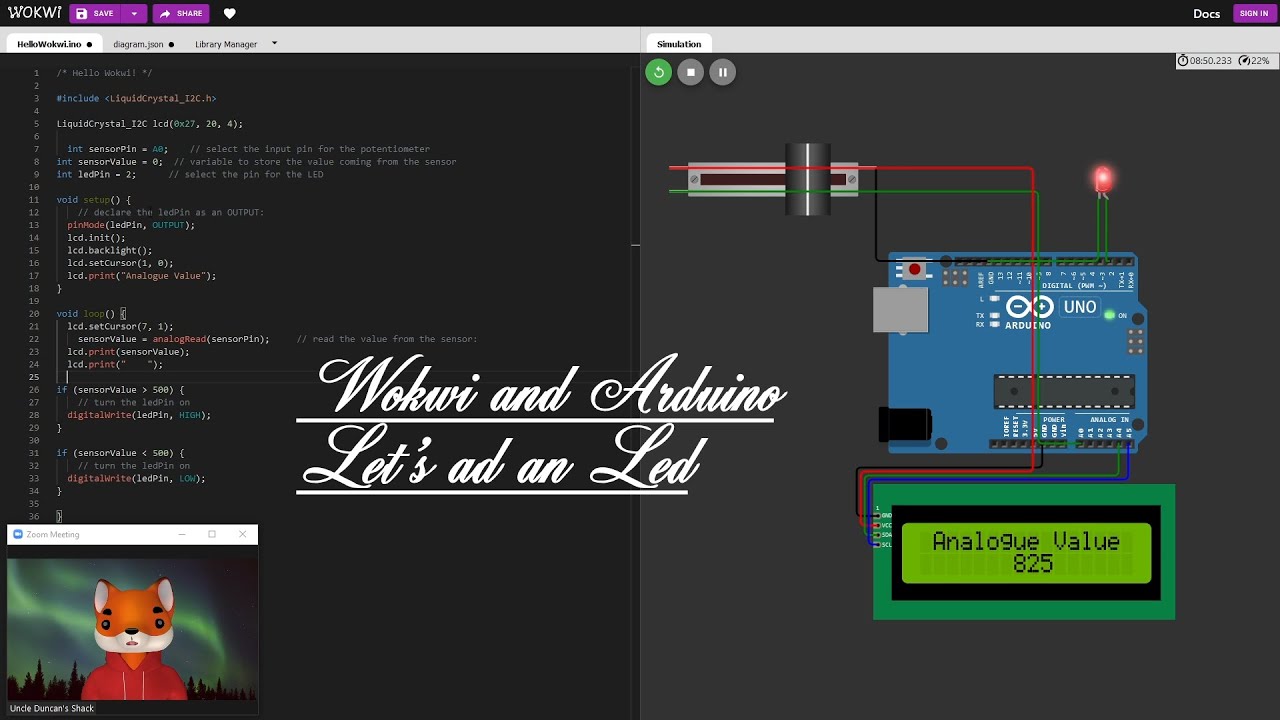Click the lcd.backlight() code line
Viewport: 1280px width, 720px height.
110,251
